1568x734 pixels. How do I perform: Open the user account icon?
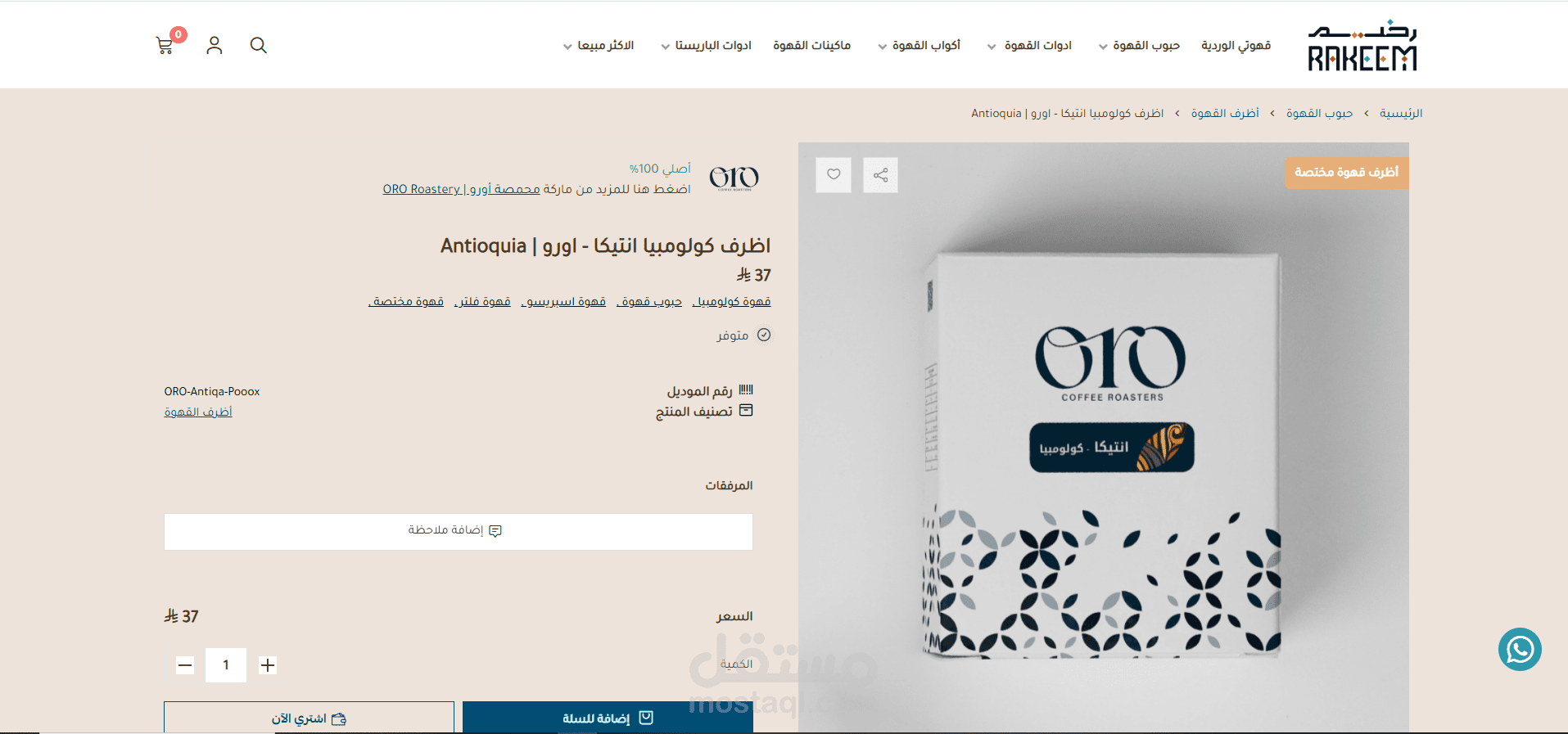click(215, 46)
